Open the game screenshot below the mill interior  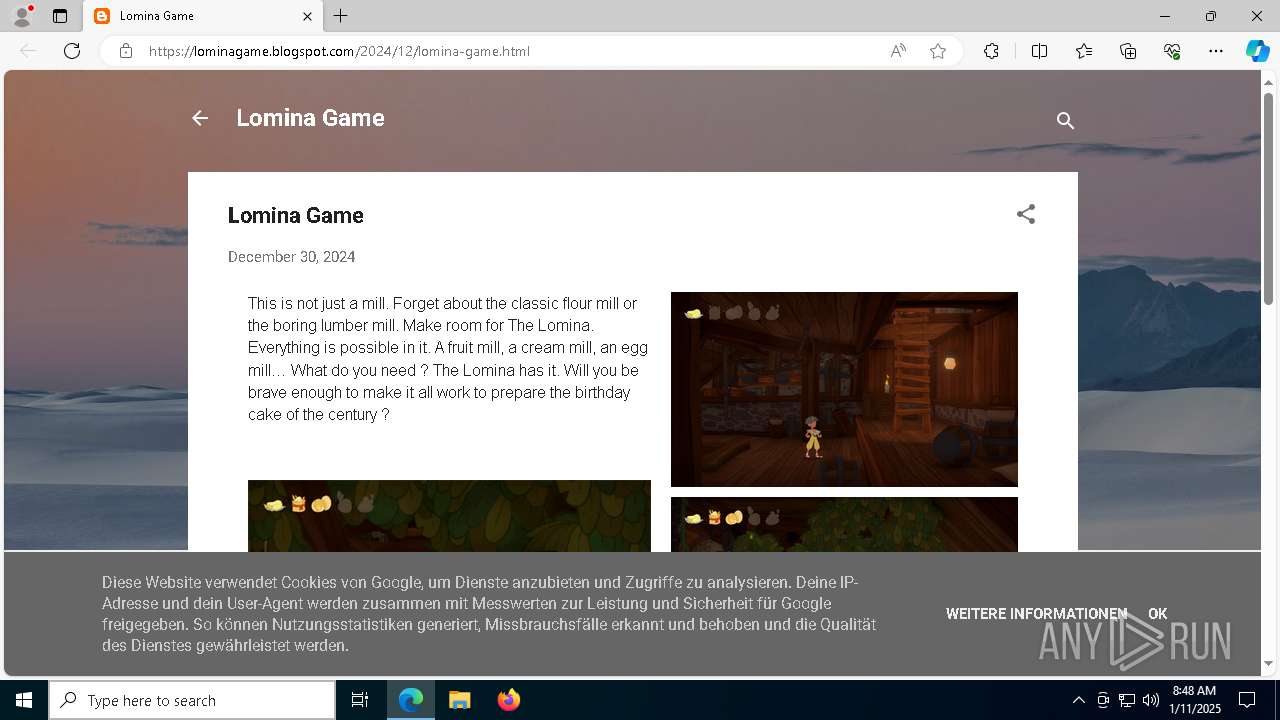(x=844, y=524)
